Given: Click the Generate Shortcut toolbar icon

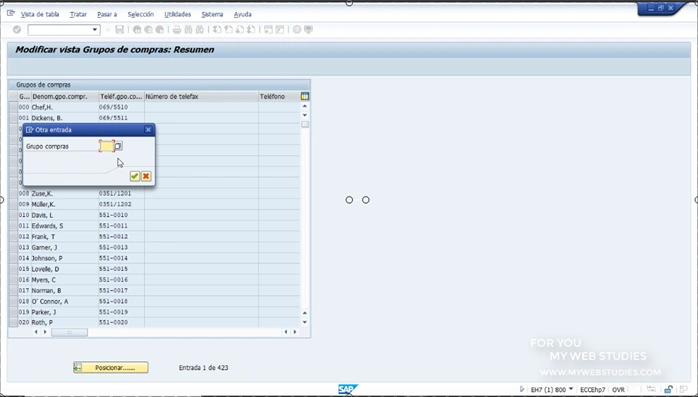Looking at the screenshot, I should tap(280, 30).
